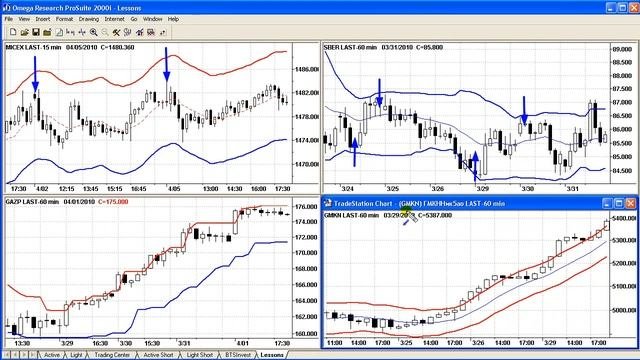
Task: Click the Print preview page icon
Action: [59, 32]
